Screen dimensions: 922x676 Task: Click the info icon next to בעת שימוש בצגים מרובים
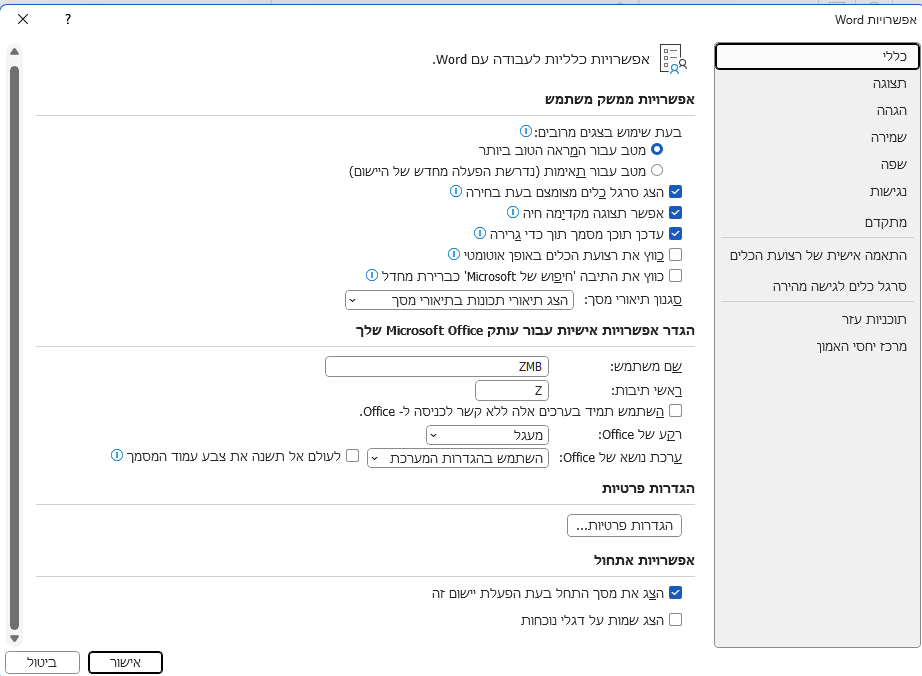526,130
